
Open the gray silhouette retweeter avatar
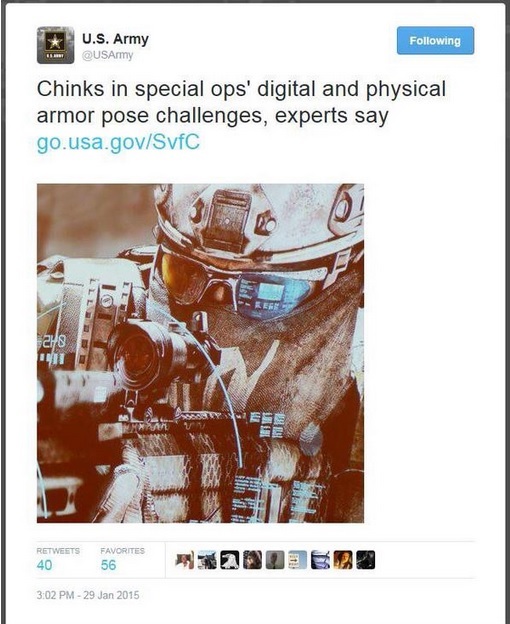click(x=275, y=560)
